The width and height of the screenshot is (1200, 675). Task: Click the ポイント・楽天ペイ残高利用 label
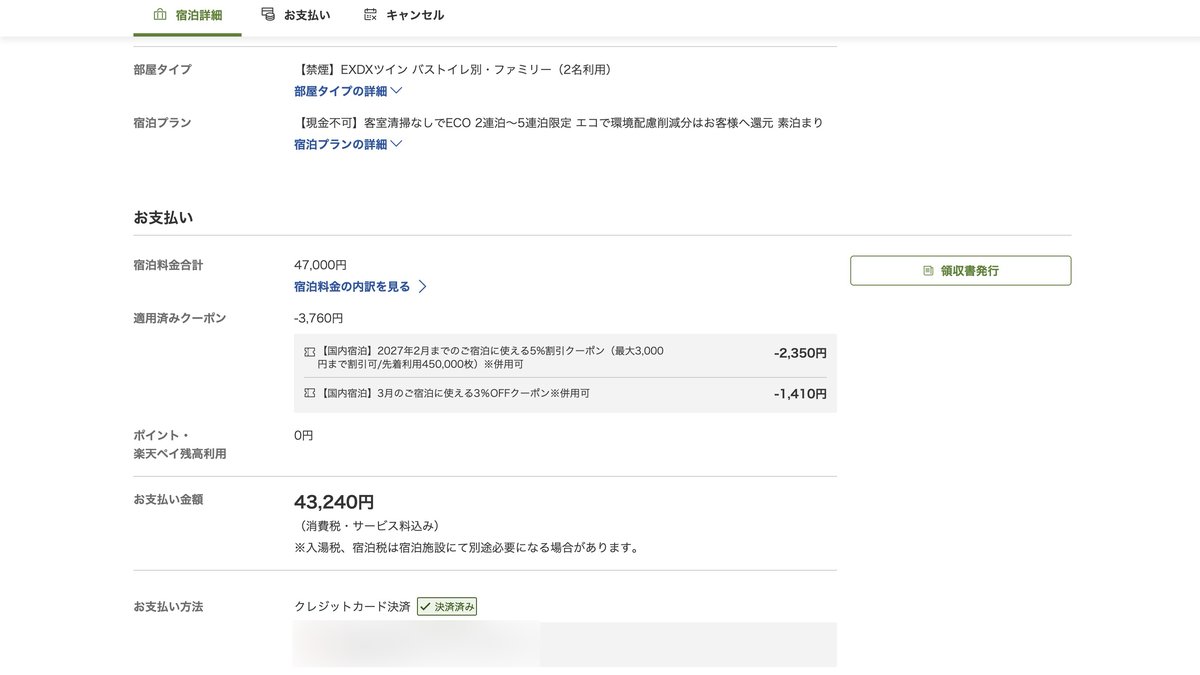[179, 445]
